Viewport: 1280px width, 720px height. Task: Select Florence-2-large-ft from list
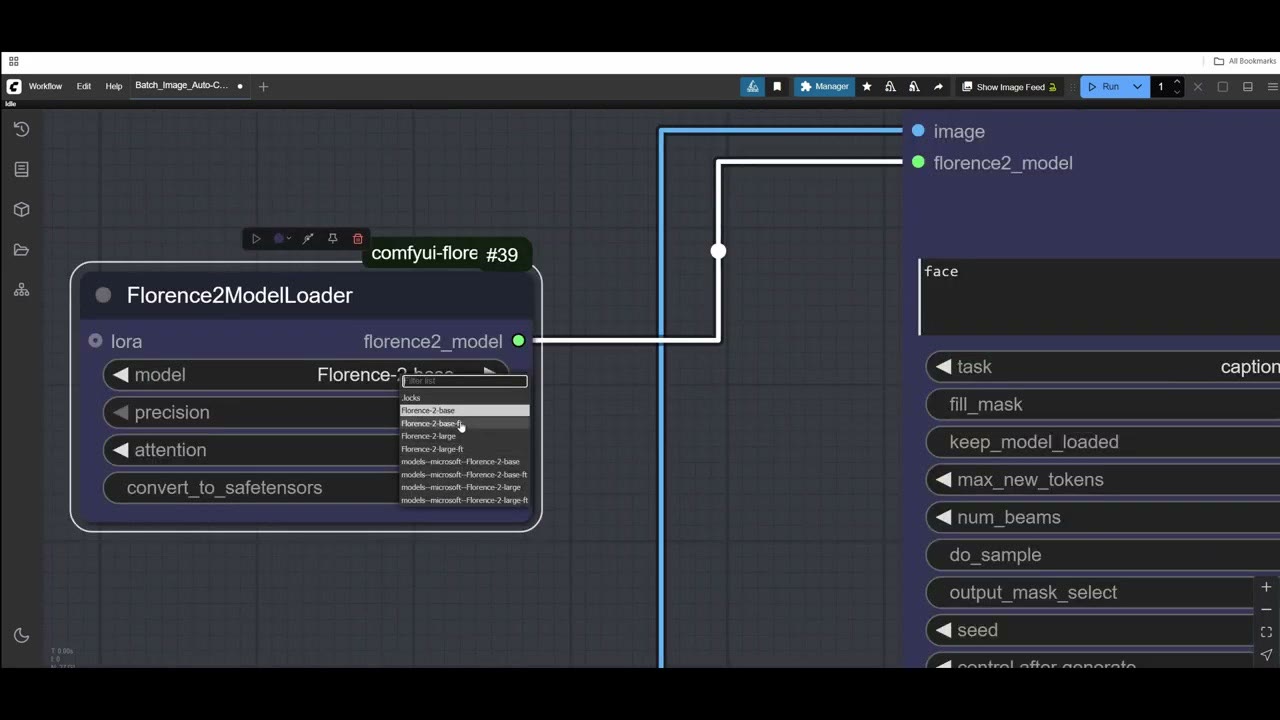[x=465, y=449]
